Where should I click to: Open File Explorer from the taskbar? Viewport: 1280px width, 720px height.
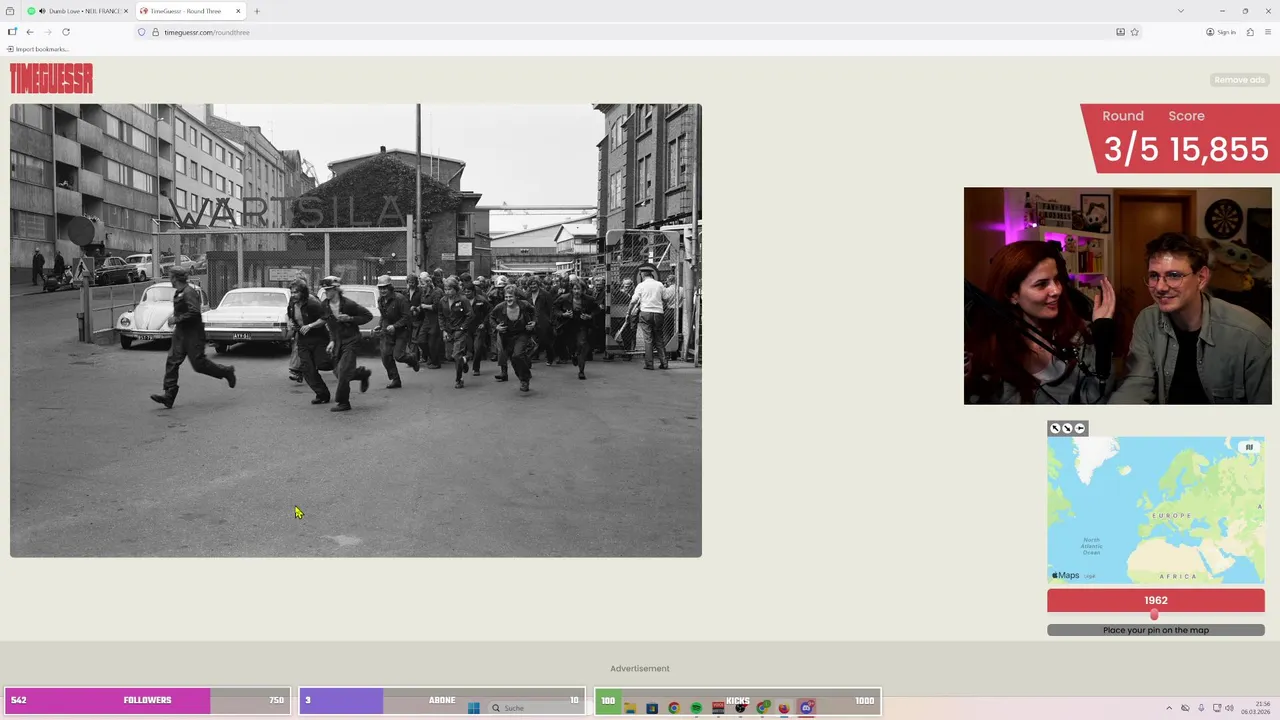click(x=630, y=708)
